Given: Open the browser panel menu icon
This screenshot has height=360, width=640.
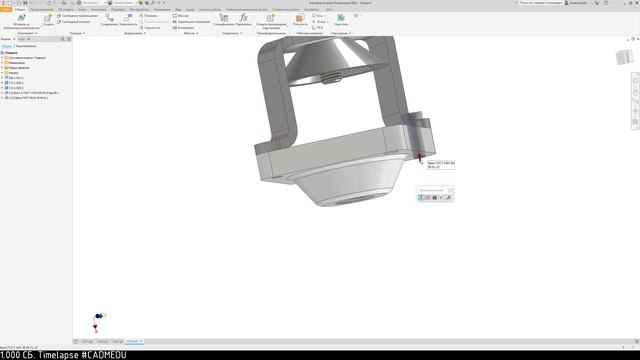Looking at the screenshot, I should click(x=69, y=39).
